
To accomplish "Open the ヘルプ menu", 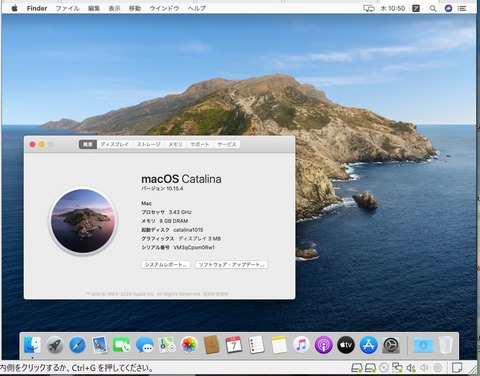I will [197, 8].
